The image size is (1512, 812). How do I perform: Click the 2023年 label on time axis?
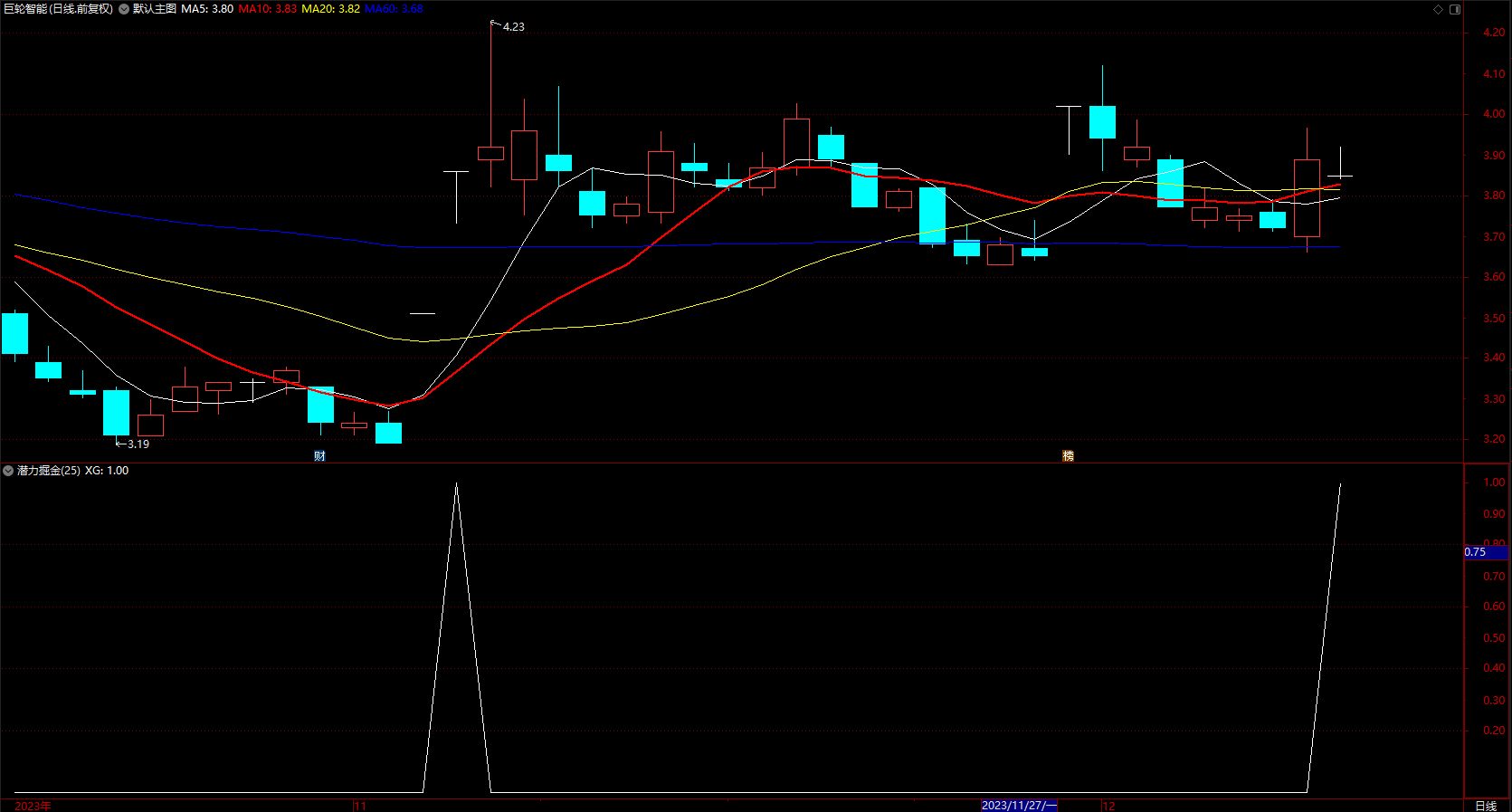pos(33,806)
